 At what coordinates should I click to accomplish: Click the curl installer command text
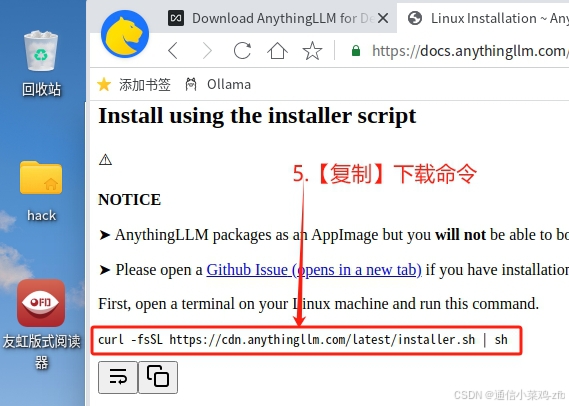(303, 340)
